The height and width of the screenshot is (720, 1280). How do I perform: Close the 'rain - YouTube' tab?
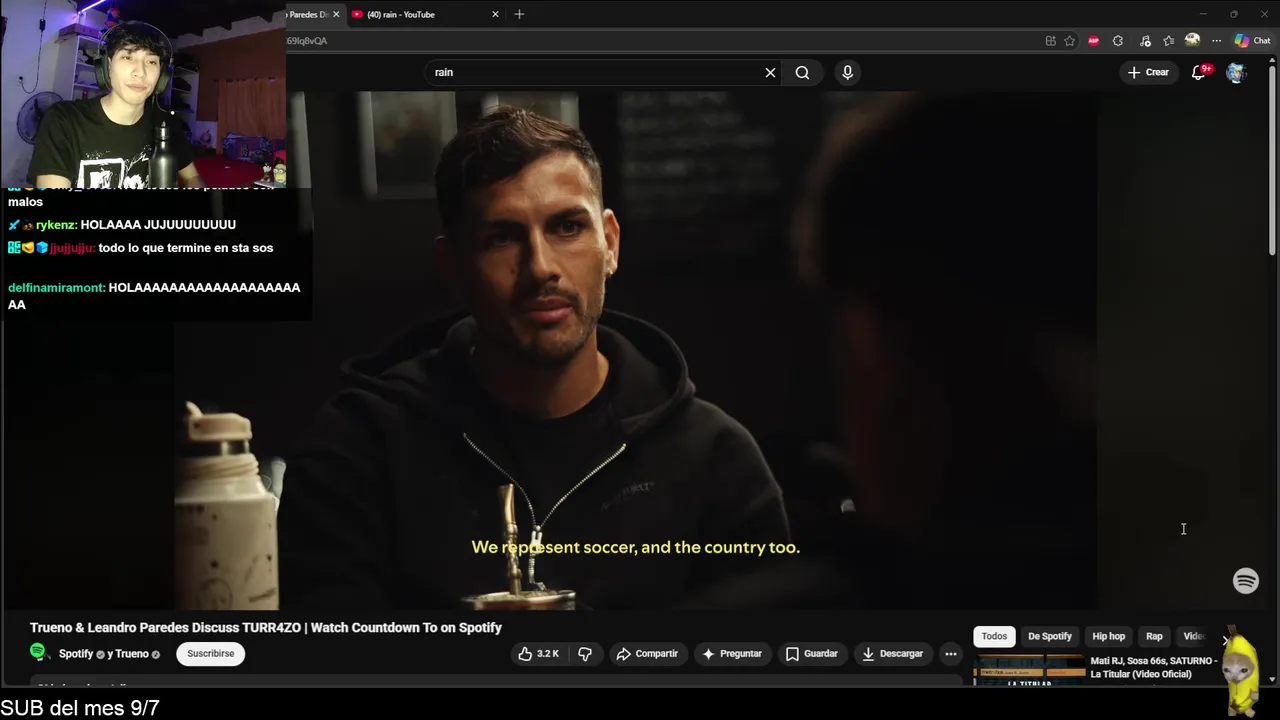pos(495,14)
